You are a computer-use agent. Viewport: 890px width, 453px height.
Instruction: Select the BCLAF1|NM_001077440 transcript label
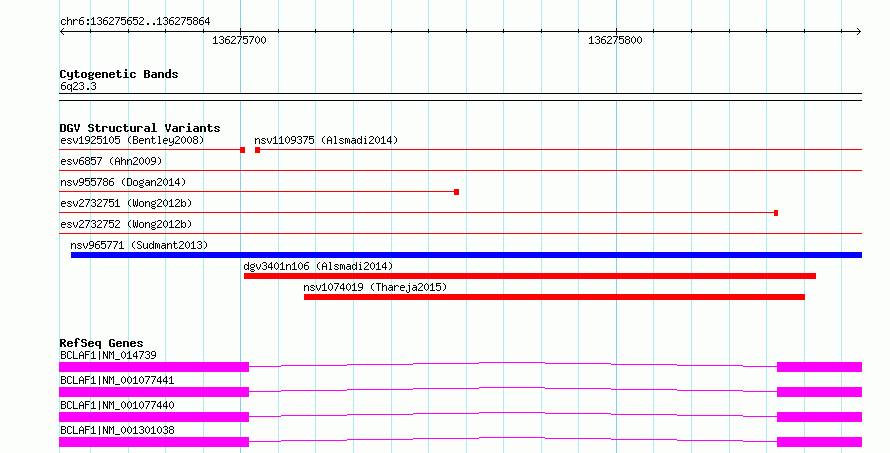117,405
